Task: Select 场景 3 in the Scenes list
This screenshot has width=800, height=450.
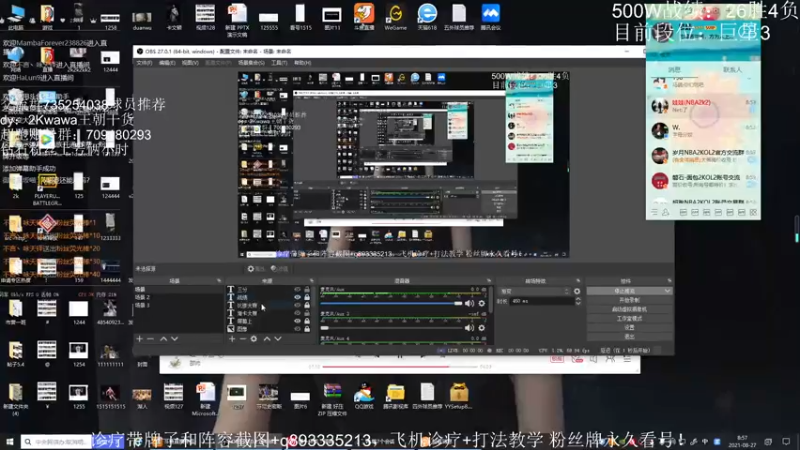Action: click(142, 305)
